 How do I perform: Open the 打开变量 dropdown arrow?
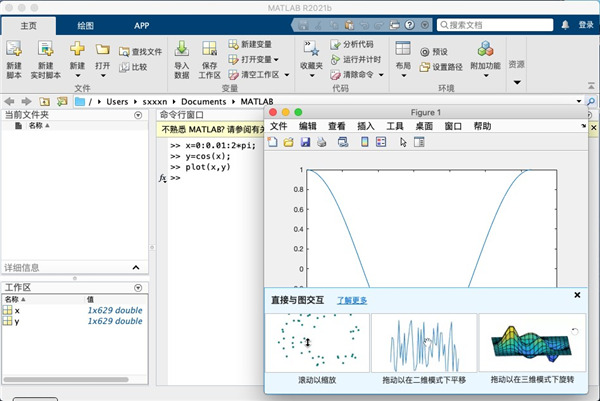click(x=276, y=60)
